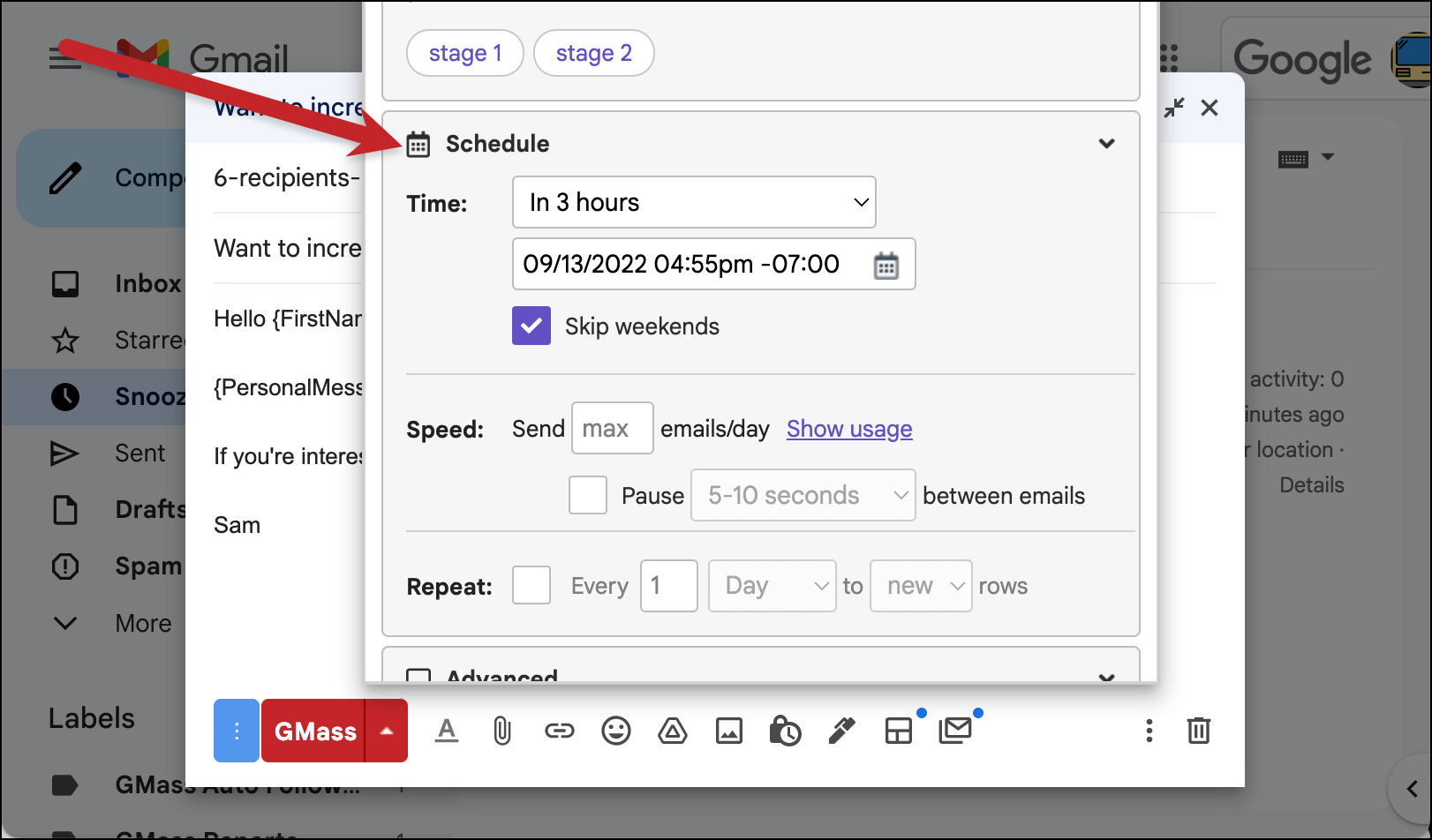Select the stage 1 button
The image size is (1432, 840).
[x=465, y=53]
